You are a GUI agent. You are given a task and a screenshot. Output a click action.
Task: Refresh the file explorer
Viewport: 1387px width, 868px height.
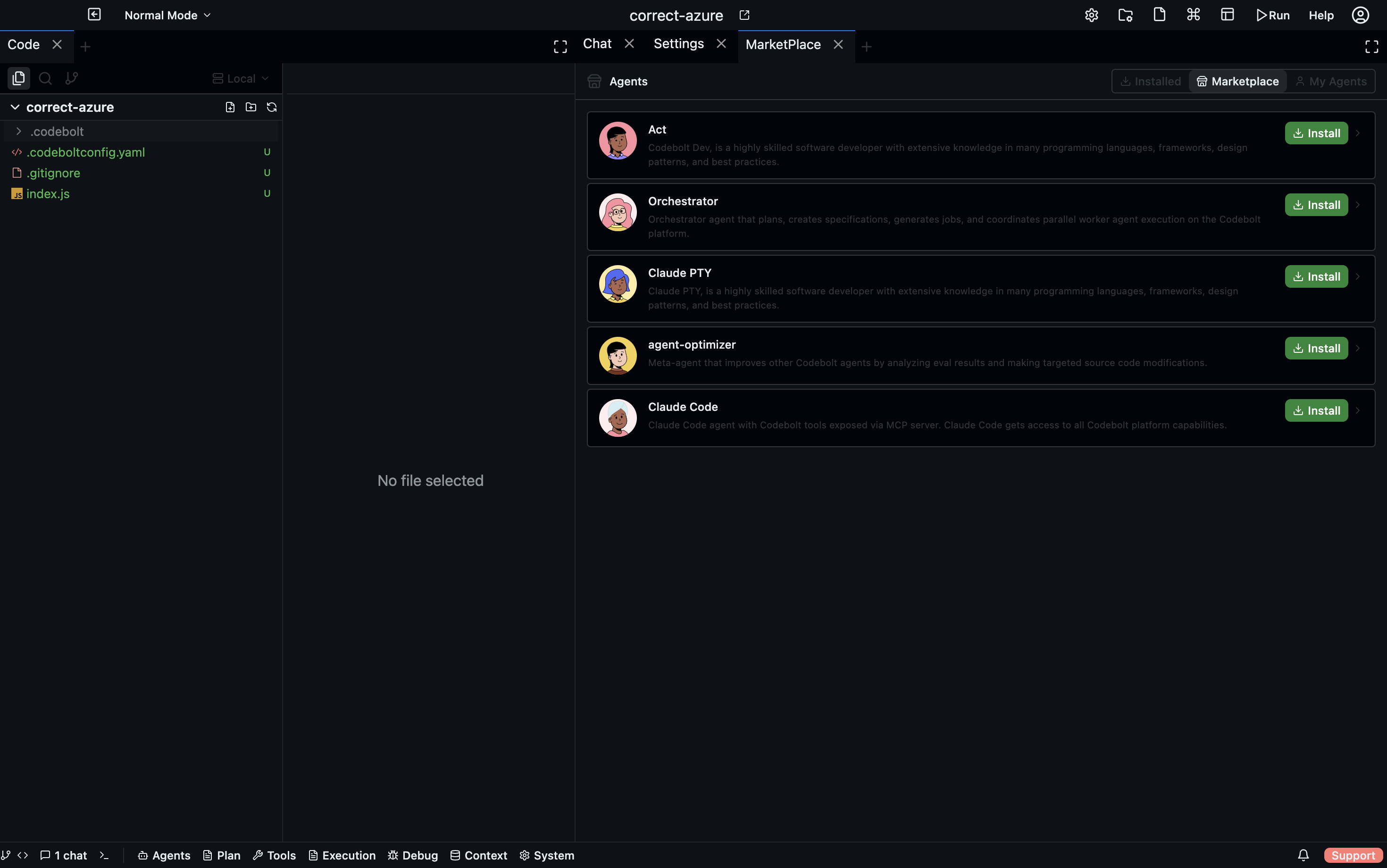point(272,108)
